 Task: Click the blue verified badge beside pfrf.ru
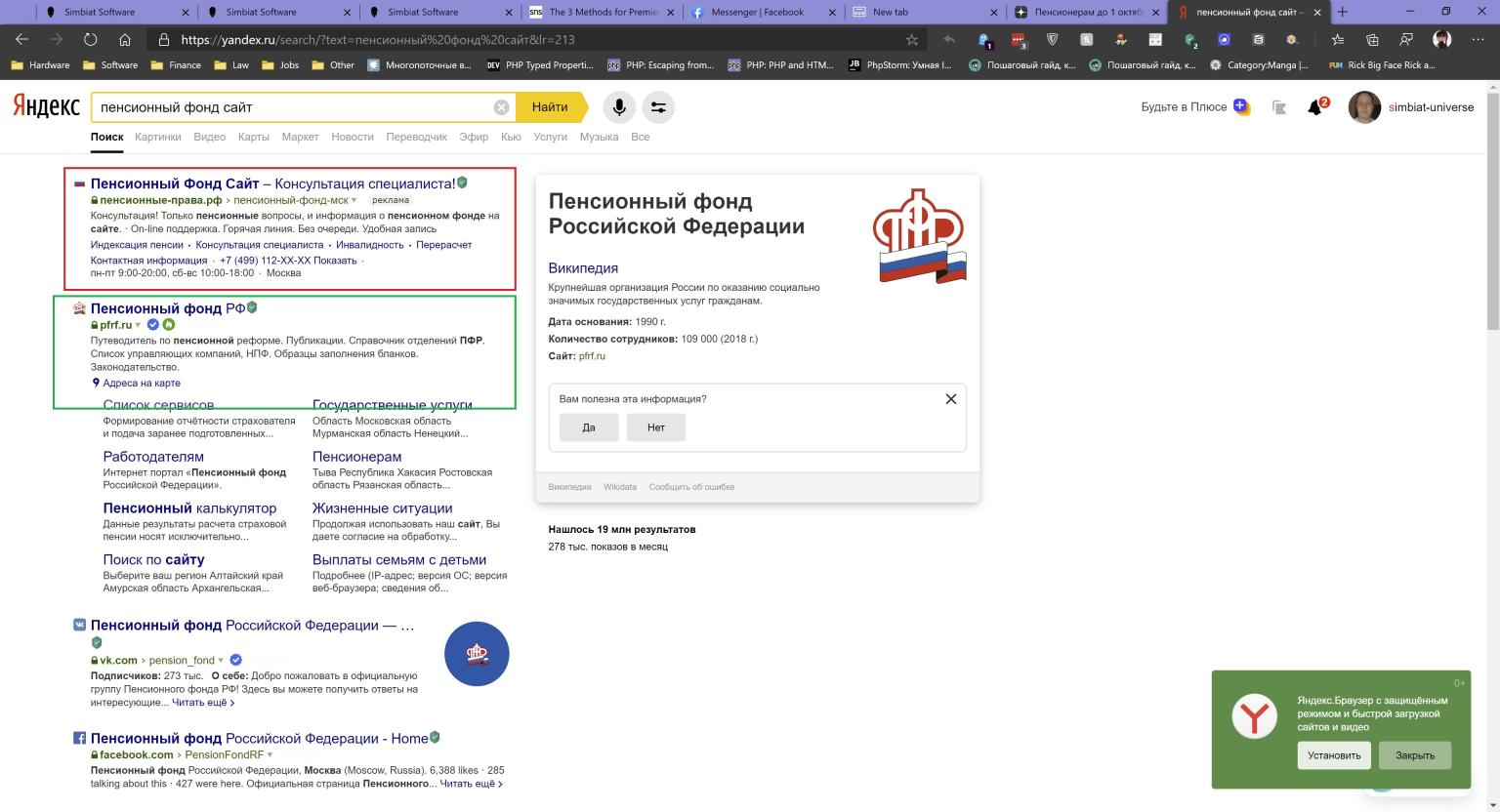[x=153, y=325]
